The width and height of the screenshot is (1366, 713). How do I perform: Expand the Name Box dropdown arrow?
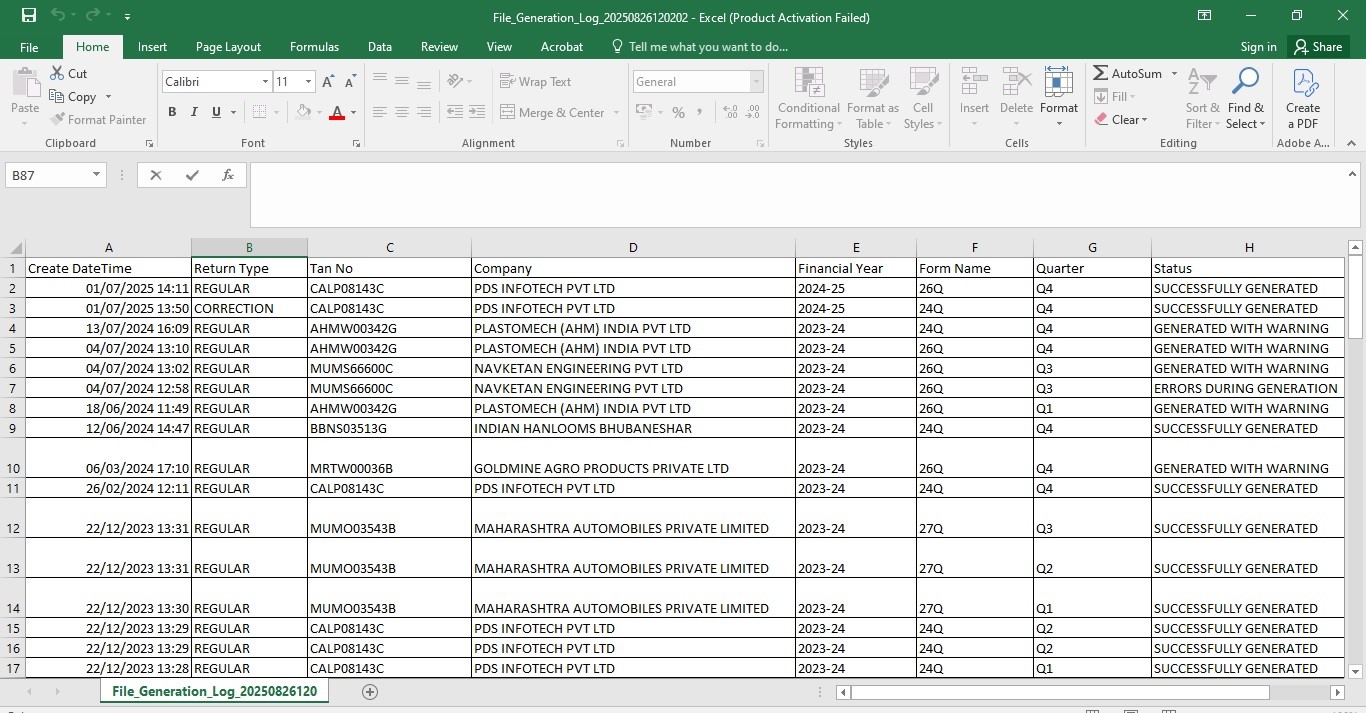97,175
